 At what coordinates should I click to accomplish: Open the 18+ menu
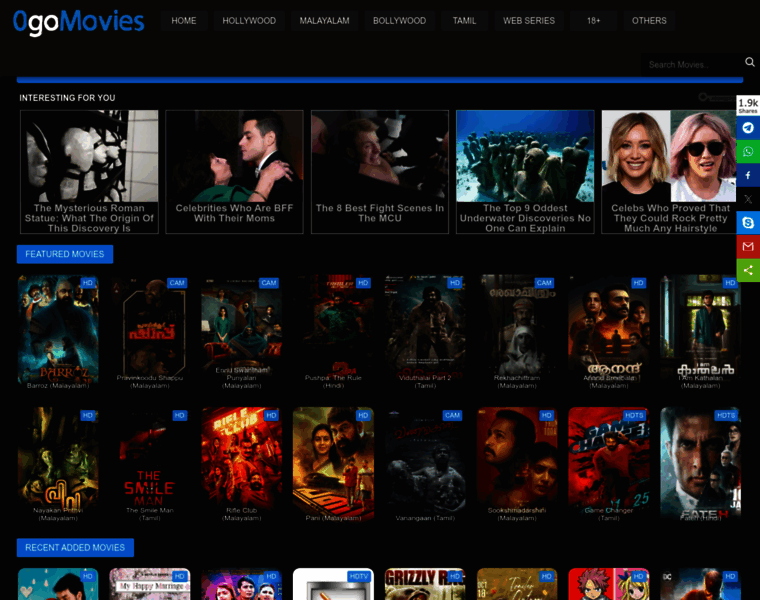point(593,21)
